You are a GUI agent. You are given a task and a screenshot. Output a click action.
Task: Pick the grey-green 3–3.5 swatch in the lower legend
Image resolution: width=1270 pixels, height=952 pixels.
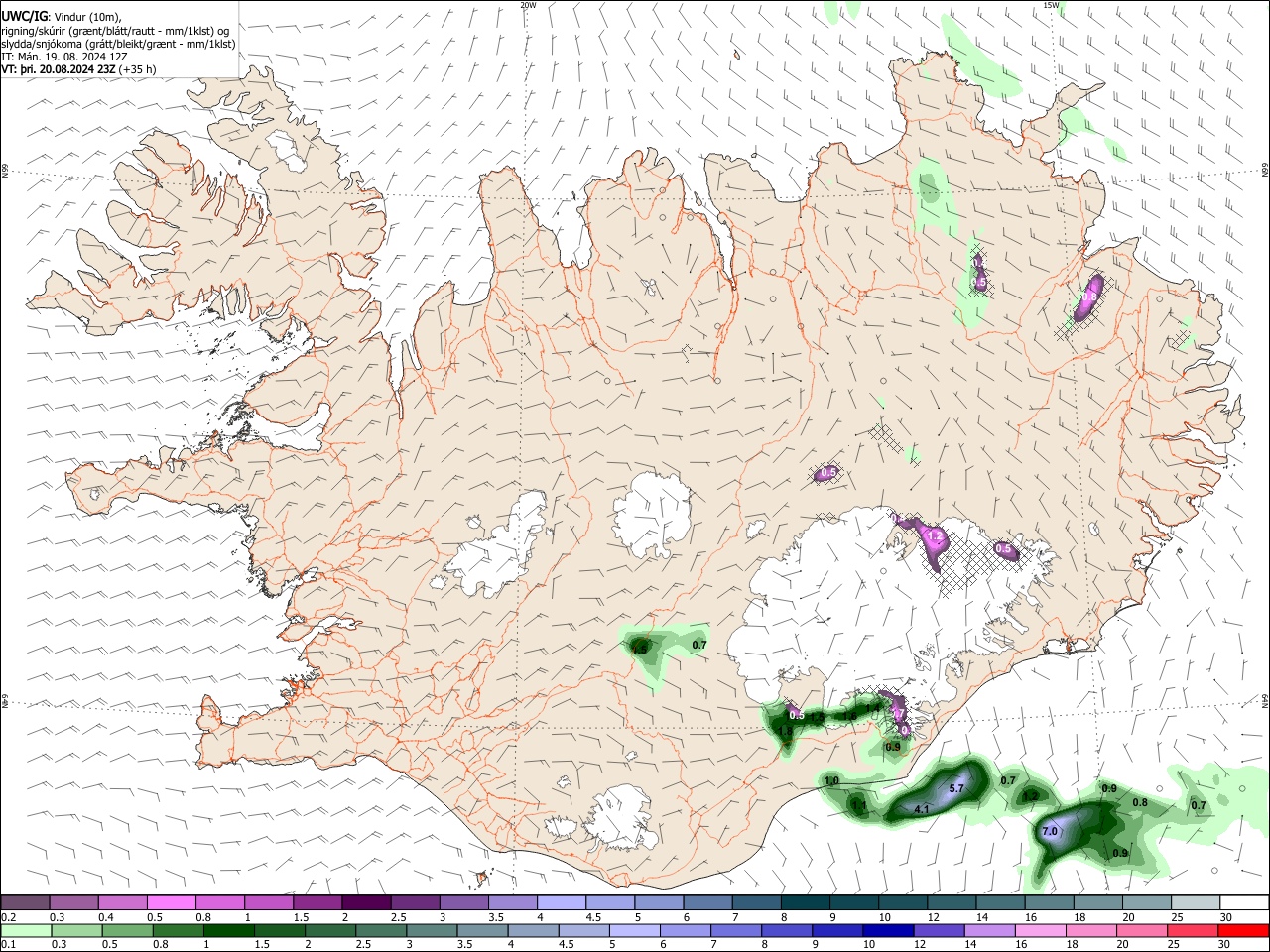point(432,930)
